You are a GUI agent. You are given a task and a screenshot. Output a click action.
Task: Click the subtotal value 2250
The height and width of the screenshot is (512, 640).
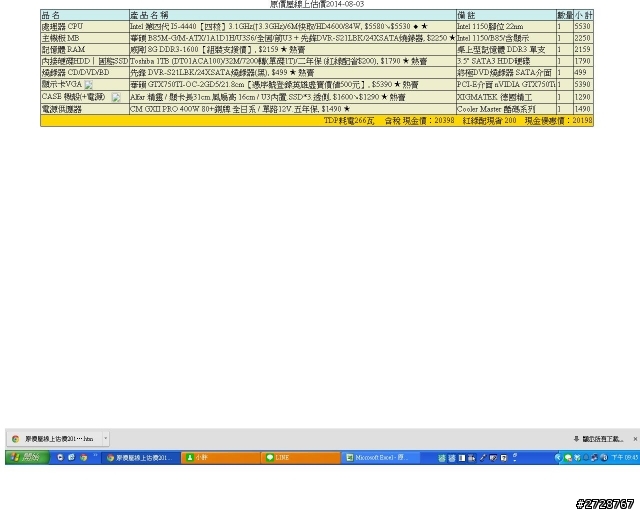tap(582, 38)
